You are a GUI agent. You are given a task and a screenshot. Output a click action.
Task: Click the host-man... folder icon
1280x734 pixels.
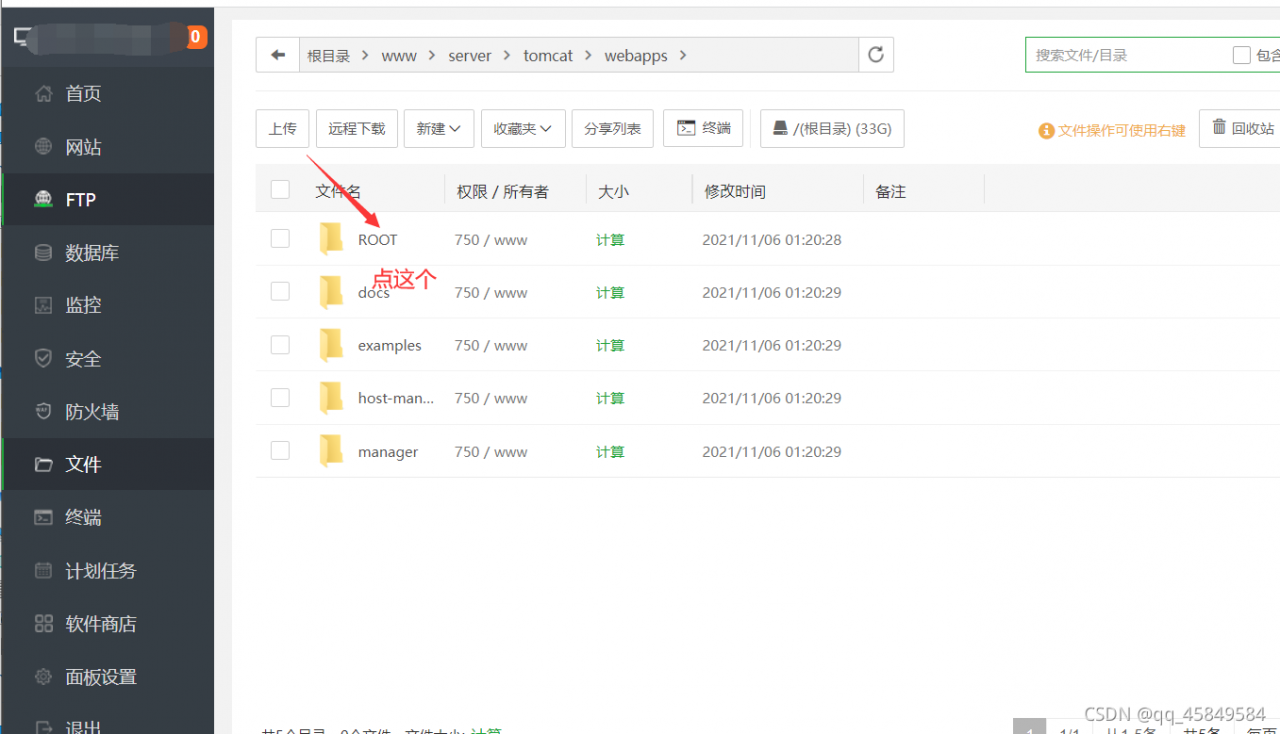(332, 398)
